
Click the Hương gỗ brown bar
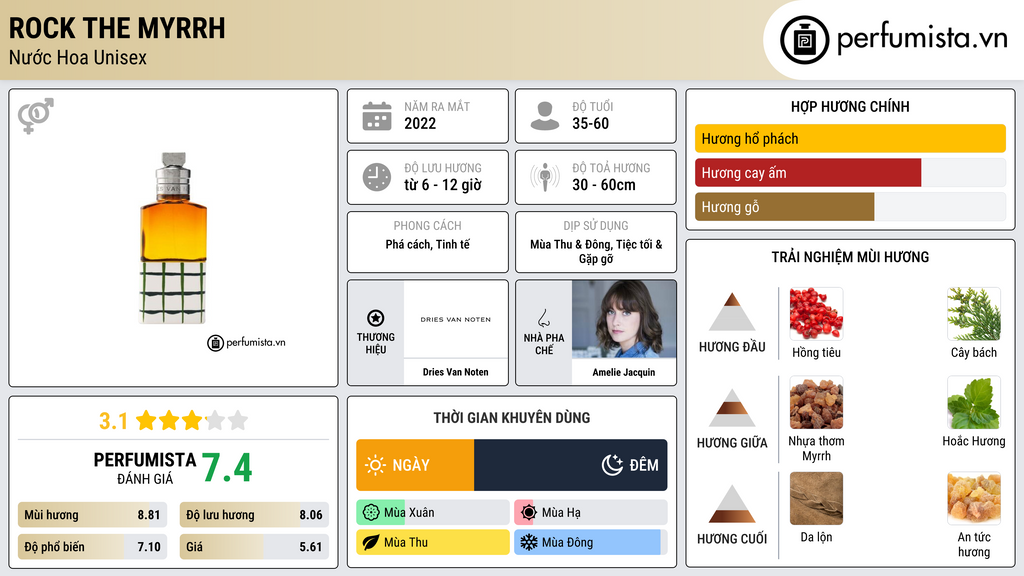tap(784, 207)
